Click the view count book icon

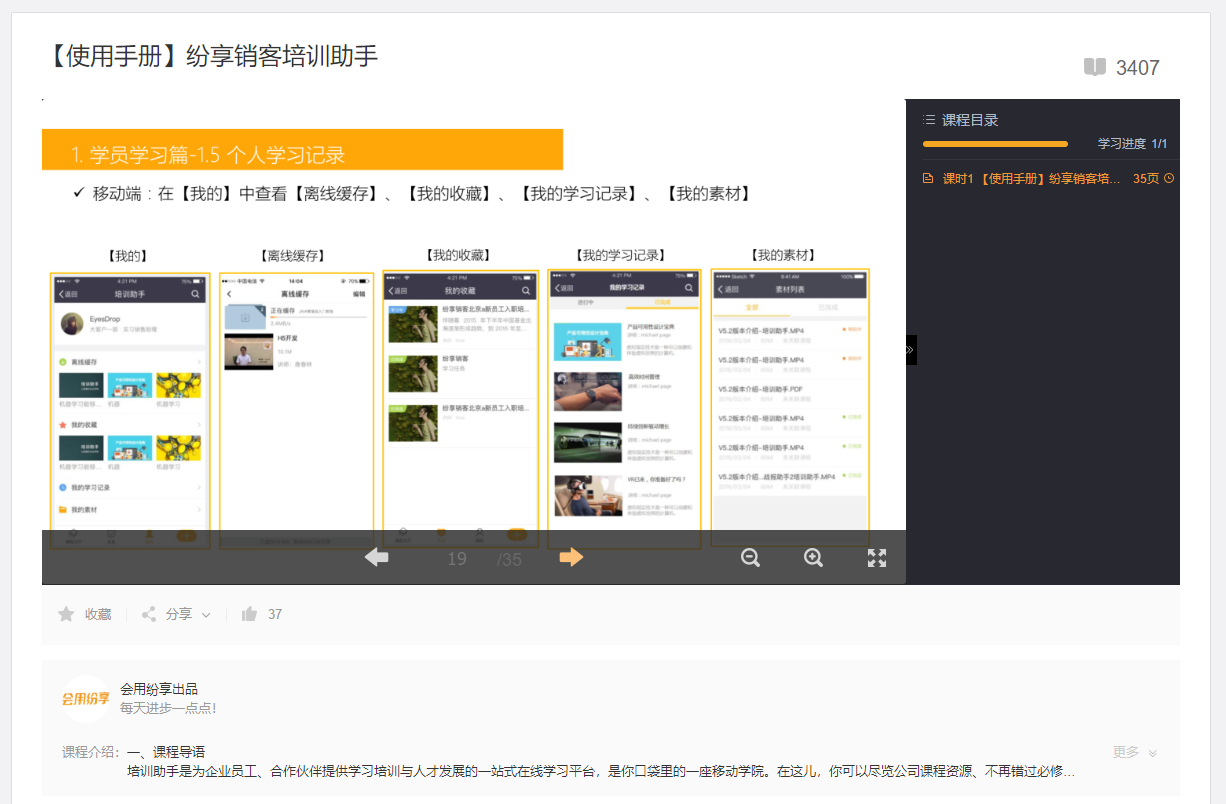[1095, 67]
